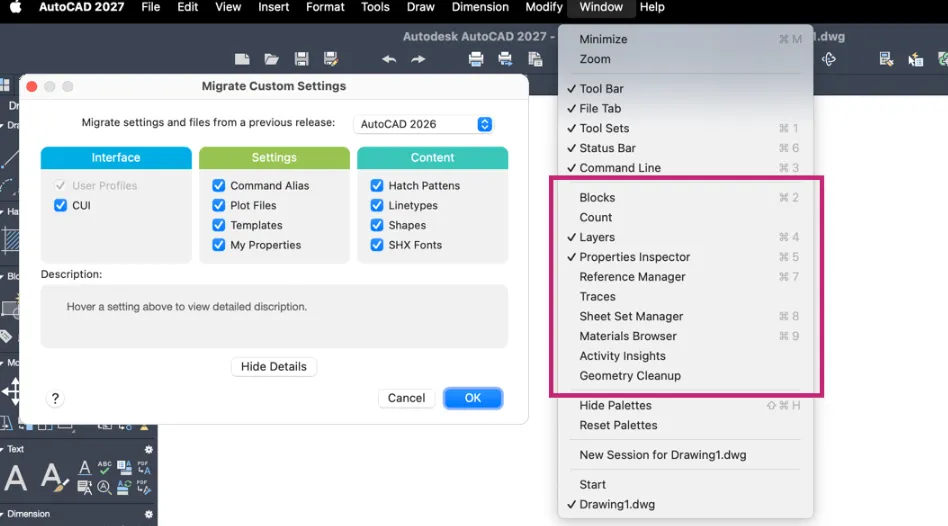
Task: Open Dimension panel gear settings
Action: pyautogui.click(x=149, y=515)
